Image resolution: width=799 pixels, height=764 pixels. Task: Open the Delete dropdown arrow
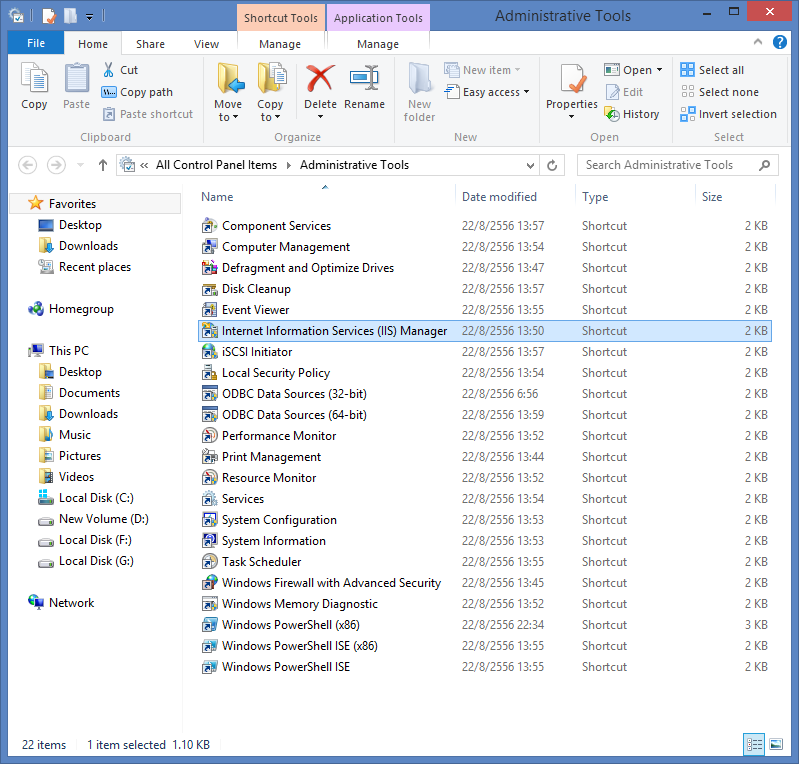point(320,117)
